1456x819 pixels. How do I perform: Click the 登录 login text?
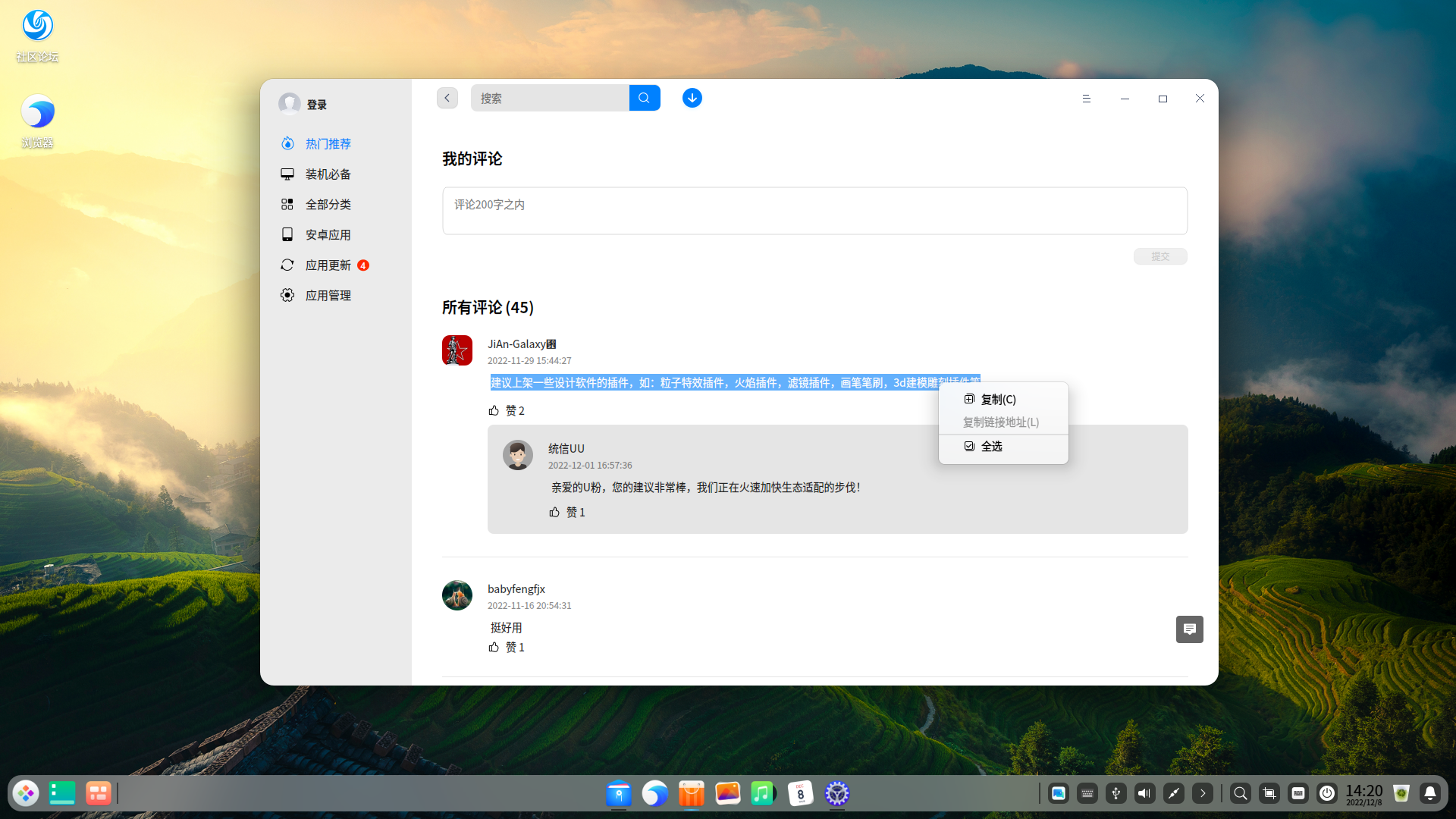(317, 105)
